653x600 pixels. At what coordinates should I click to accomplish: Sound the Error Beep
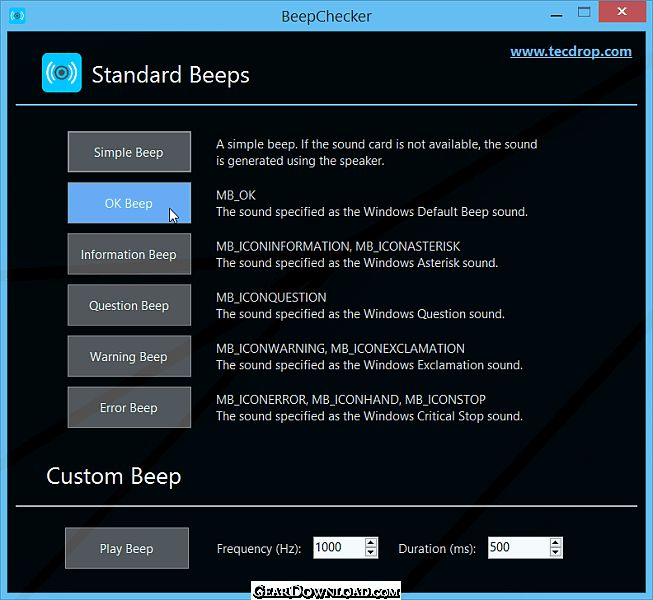pyautogui.click(x=129, y=407)
